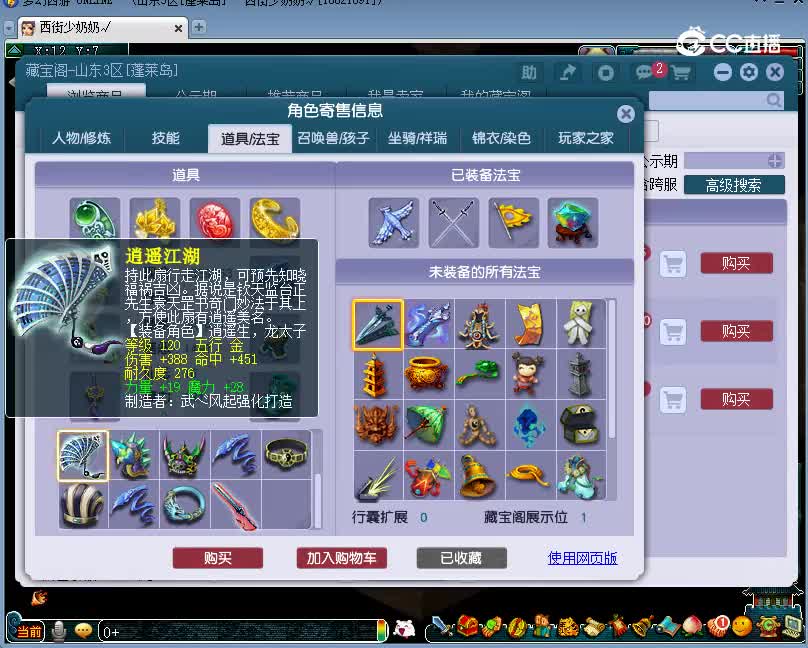Click the share arrow header icon

(x=568, y=72)
